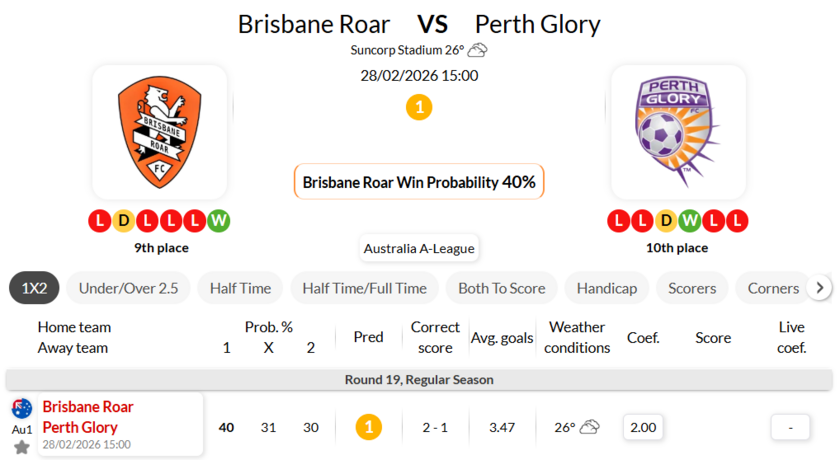Switch to the Under/Over 2.5 tab

[128, 288]
